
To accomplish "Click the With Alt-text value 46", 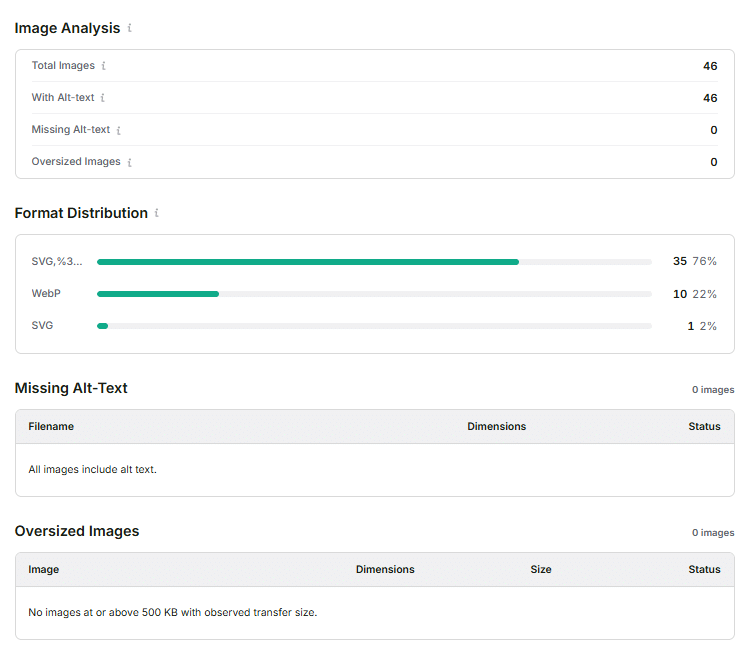I will click(710, 98).
